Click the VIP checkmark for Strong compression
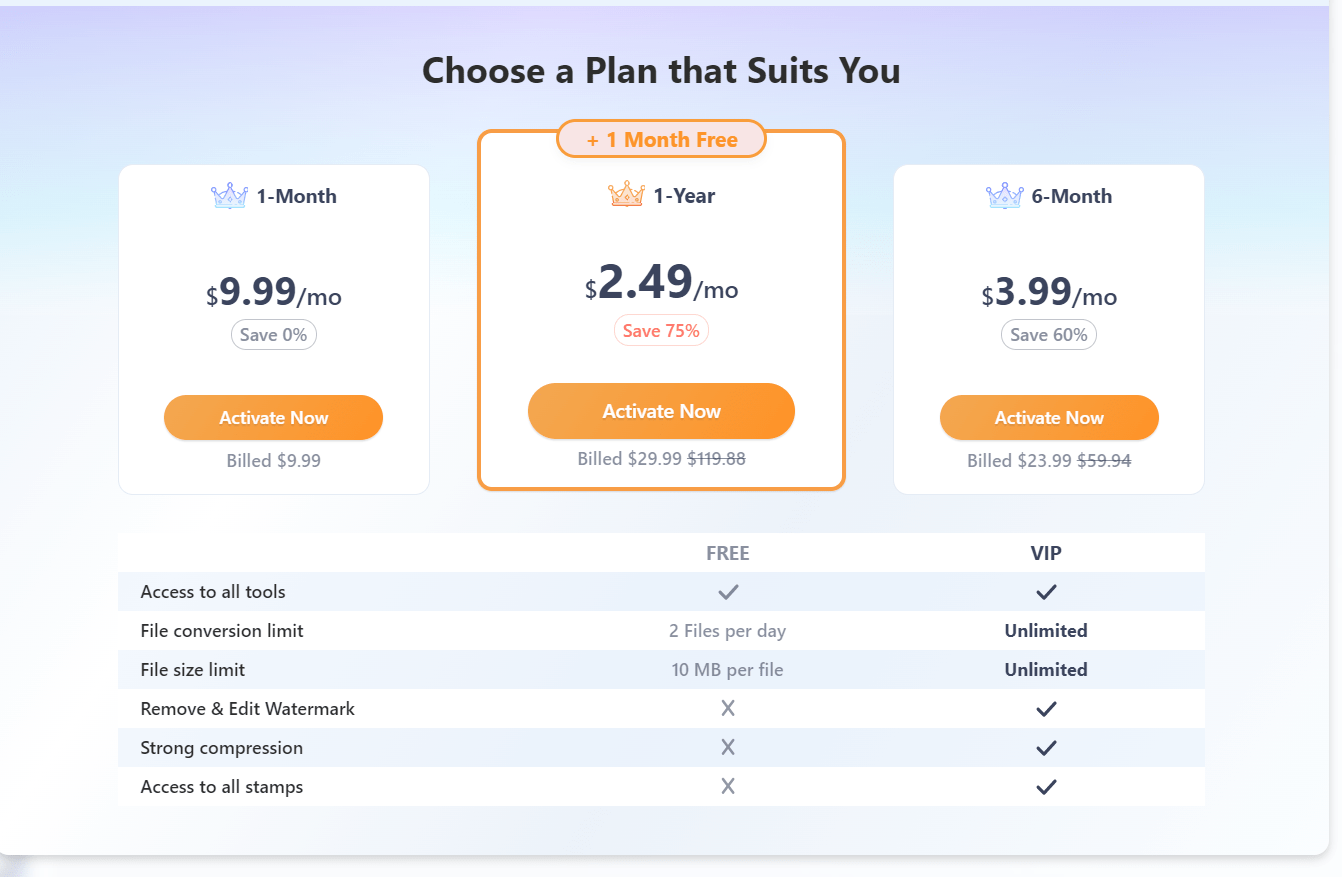Screen dimensions: 1342x877 pos(1046,748)
